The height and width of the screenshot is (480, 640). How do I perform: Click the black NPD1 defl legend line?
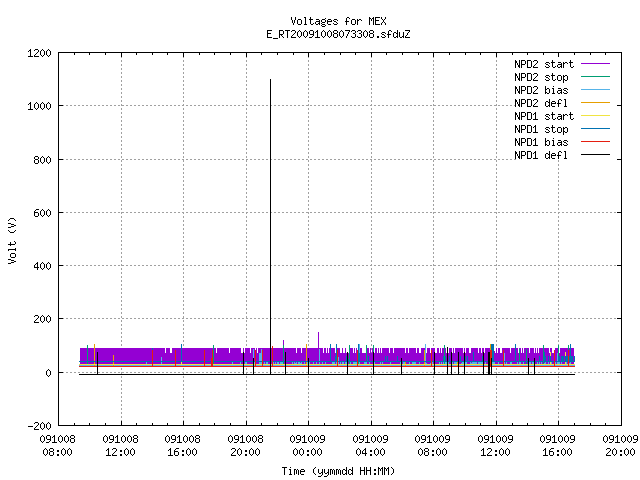click(x=596, y=155)
